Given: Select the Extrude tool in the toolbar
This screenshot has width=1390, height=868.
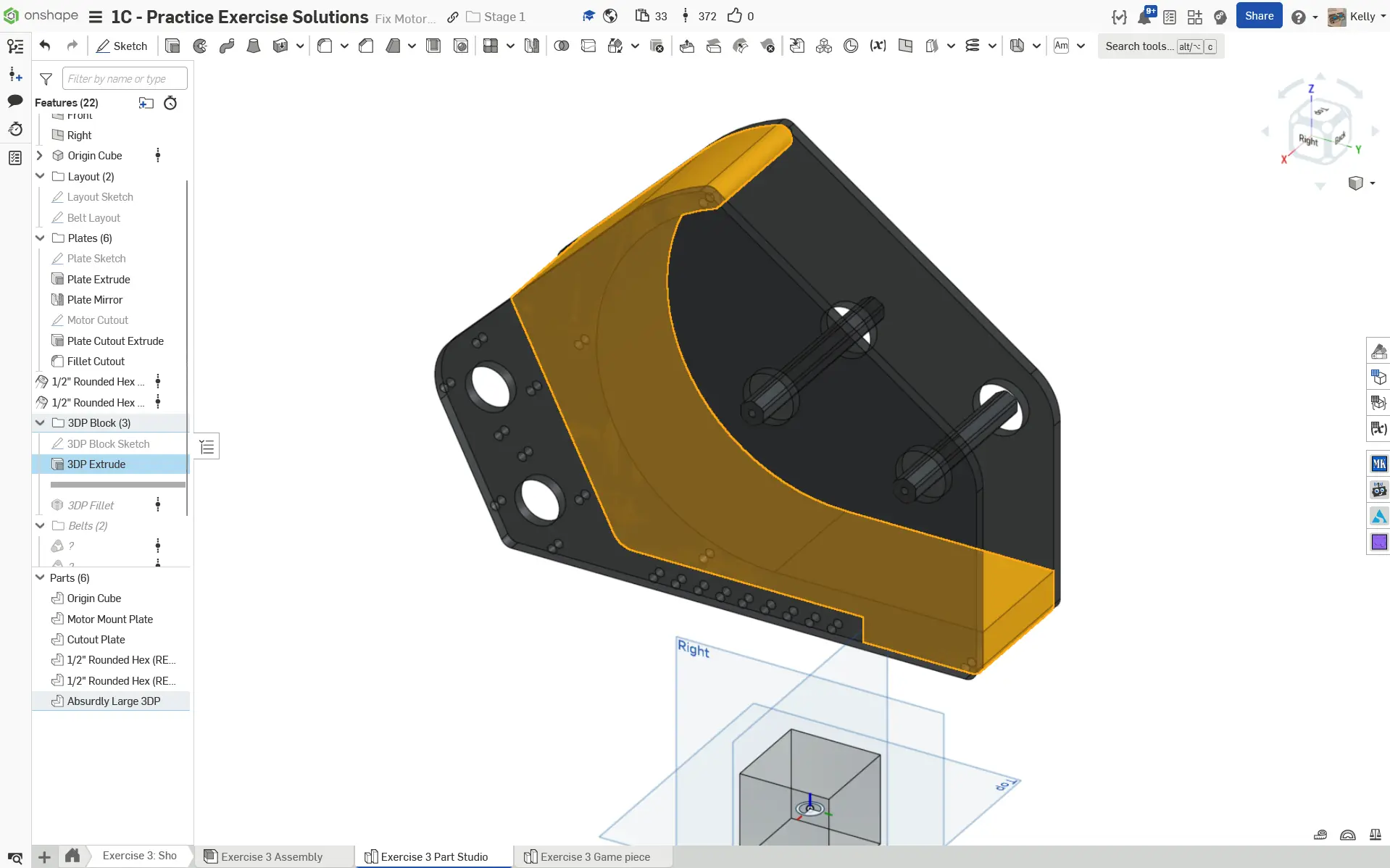Looking at the screenshot, I should click(x=172, y=46).
